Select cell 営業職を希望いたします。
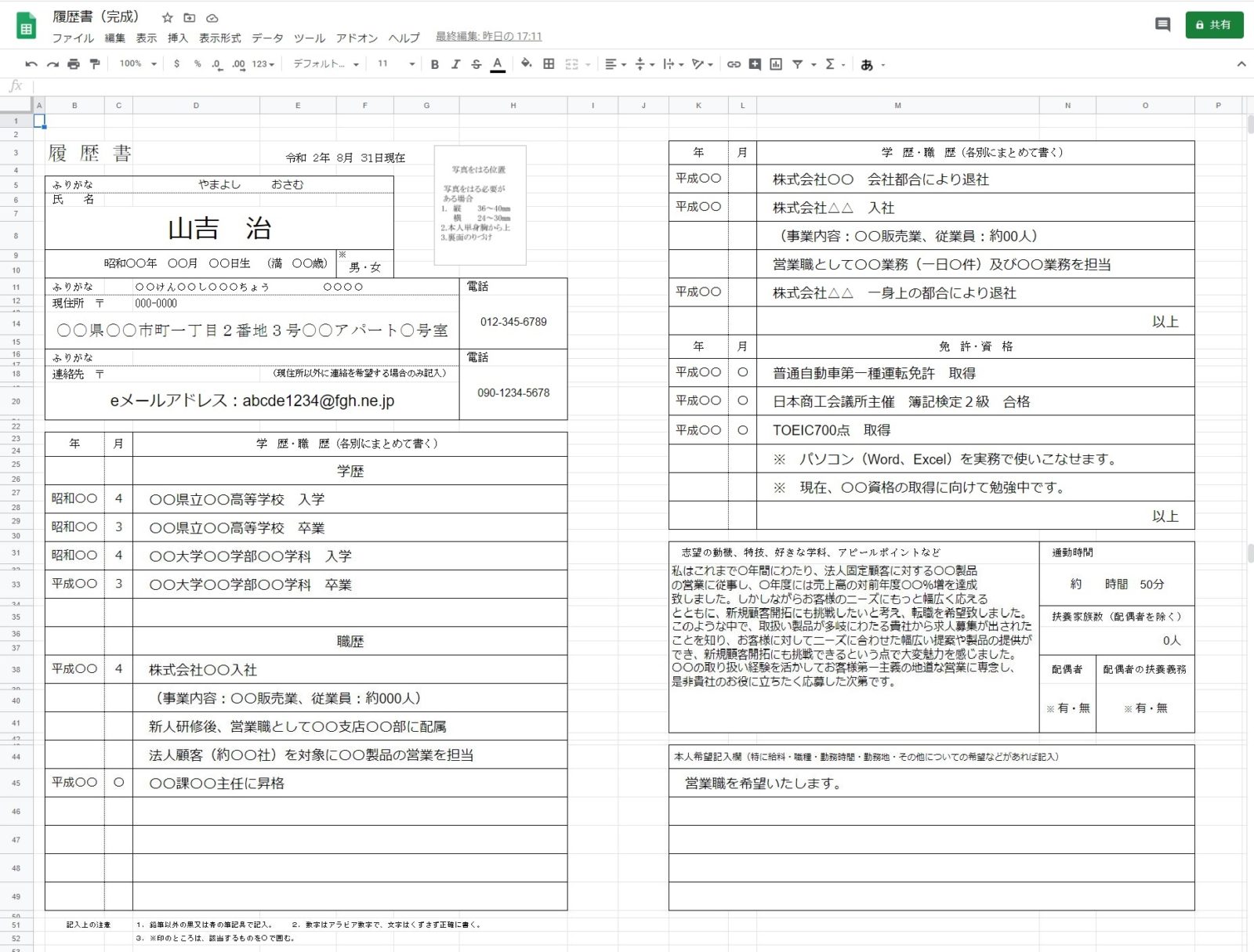1254x952 pixels. point(932,783)
